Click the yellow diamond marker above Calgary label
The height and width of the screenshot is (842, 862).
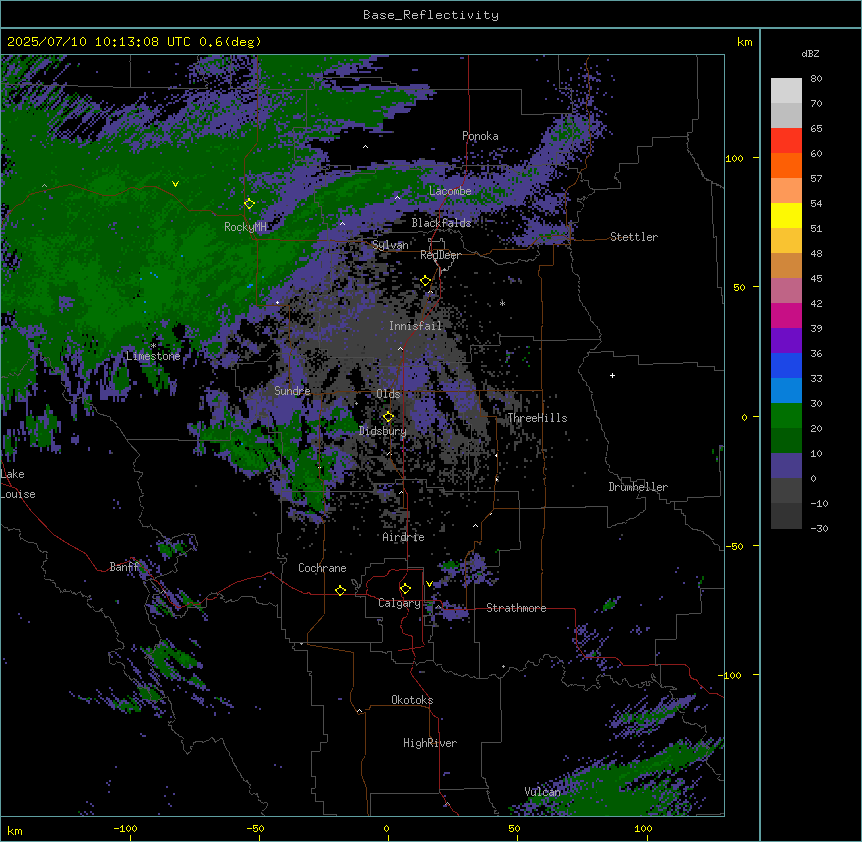(405, 589)
